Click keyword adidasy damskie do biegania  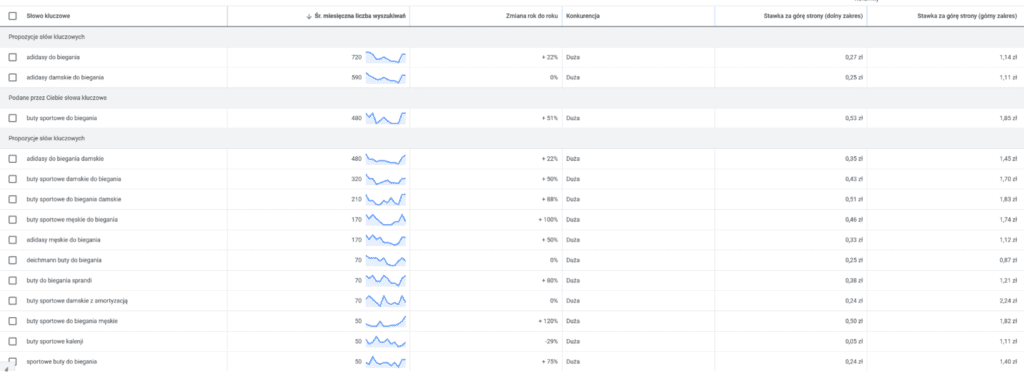65,78
